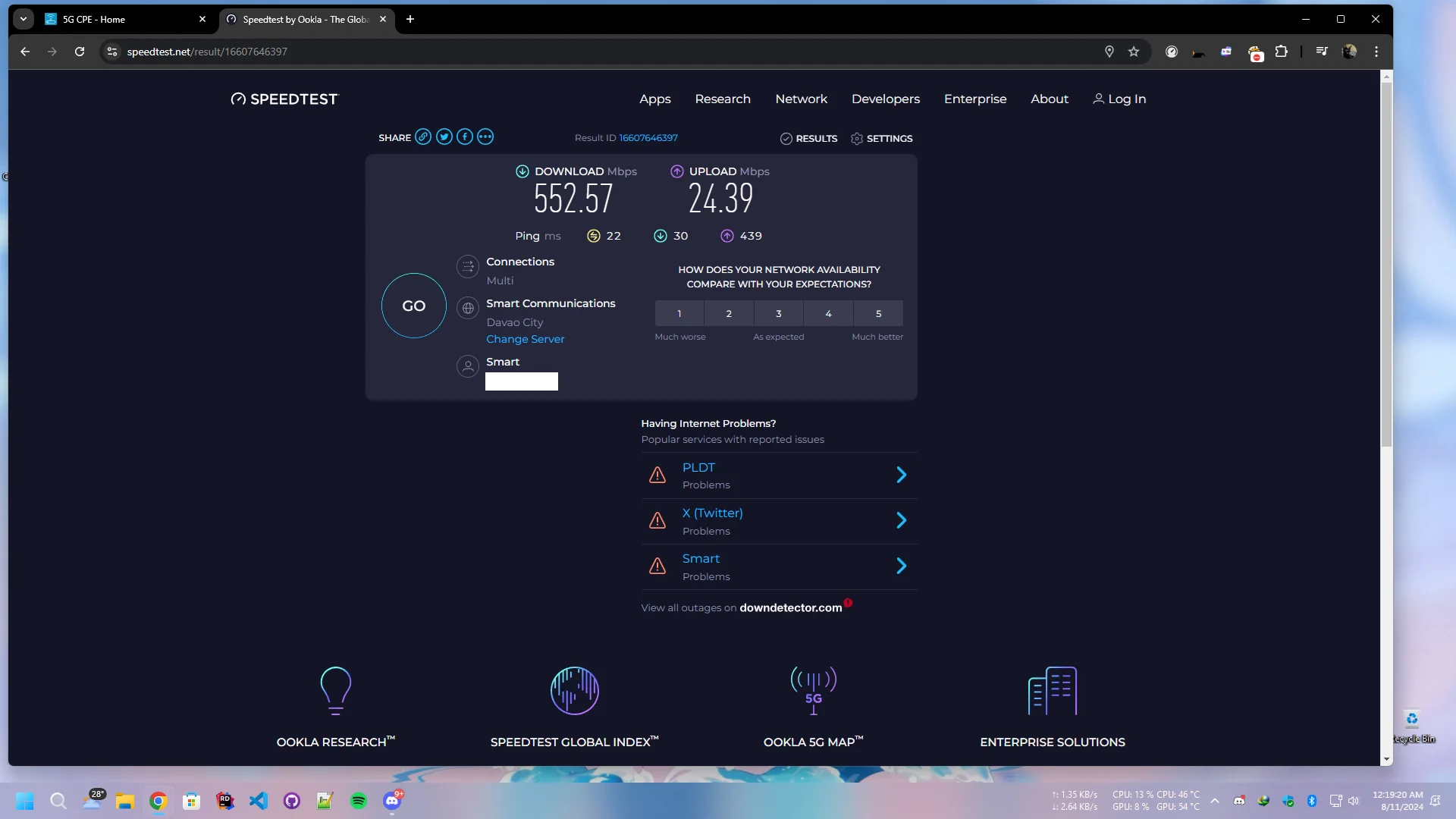This screenshot has width=1456, height=819.
Task: Open the Extensions puzzle menu
Action: (x=1282, y=52)
